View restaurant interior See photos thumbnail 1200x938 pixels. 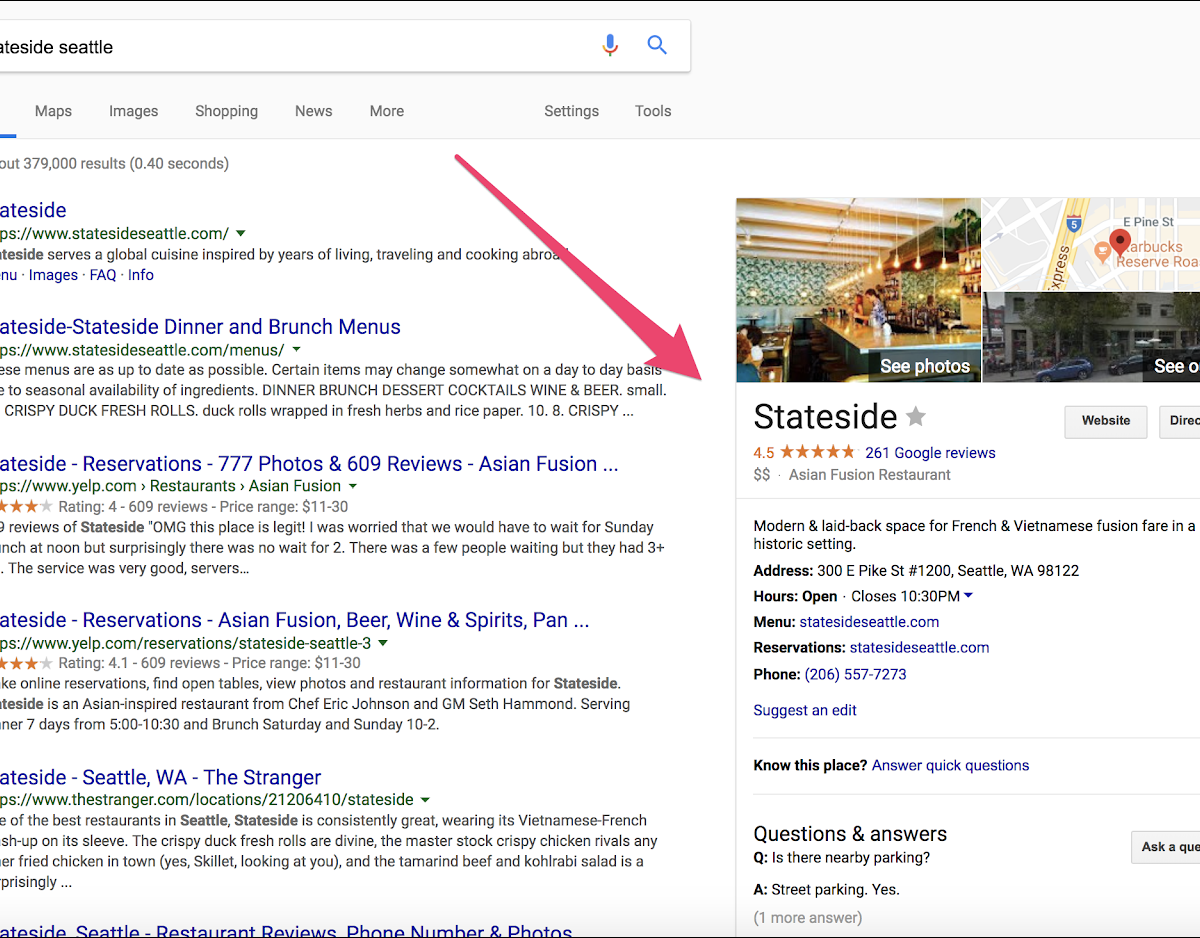coord(858,290)
